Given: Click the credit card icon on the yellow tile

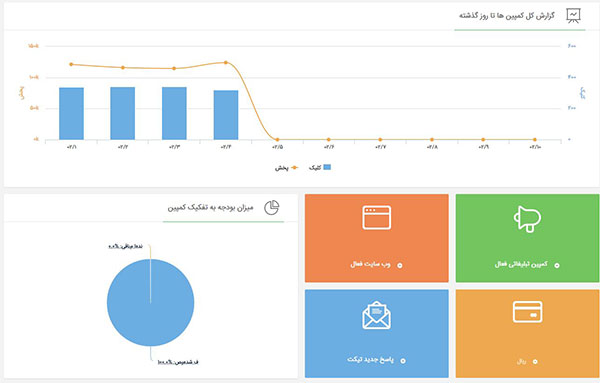Looking at the screenshot, I should [527, 312].
